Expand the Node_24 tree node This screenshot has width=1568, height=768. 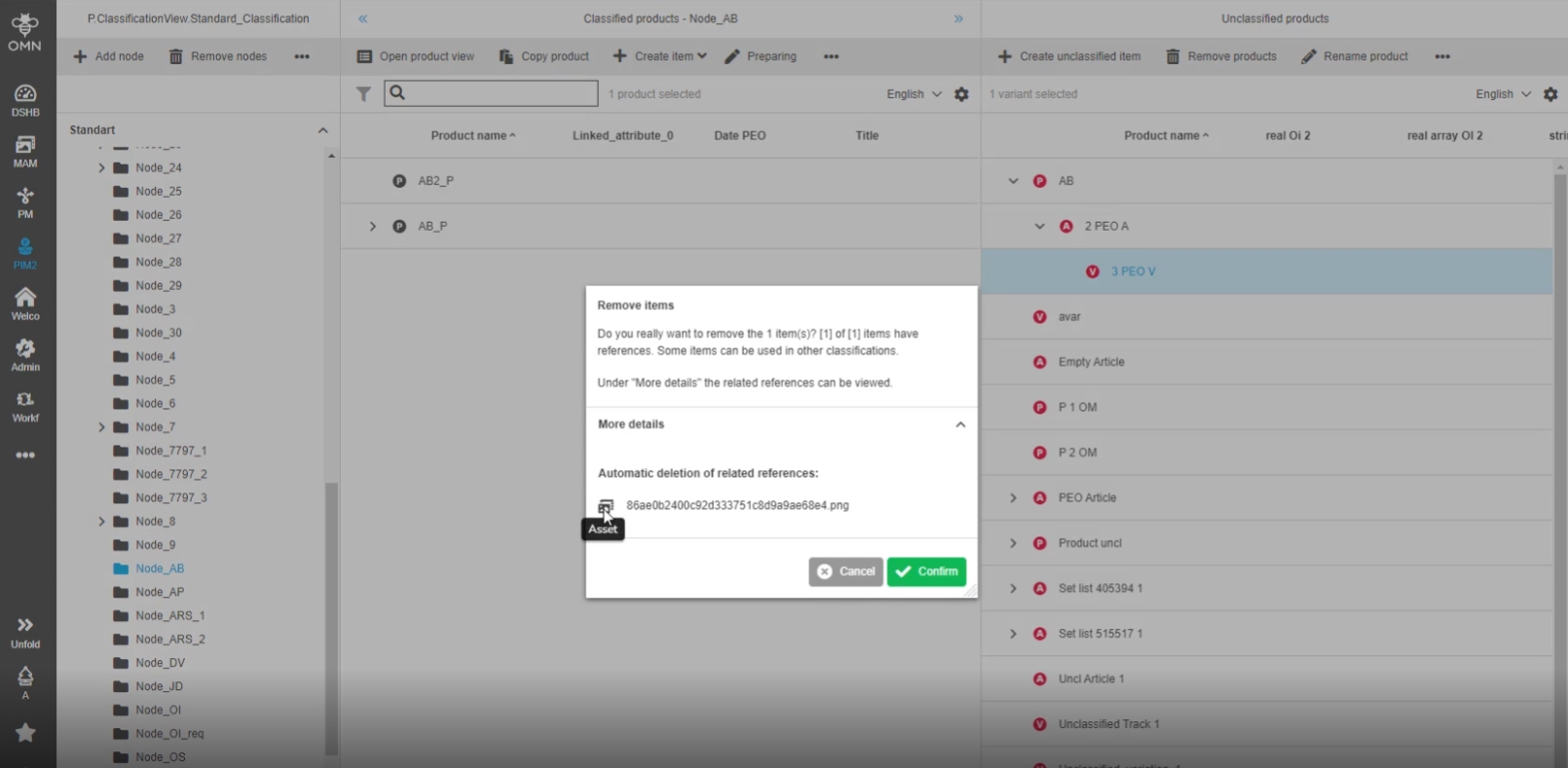pyautogui.click(x=101, y=167)
